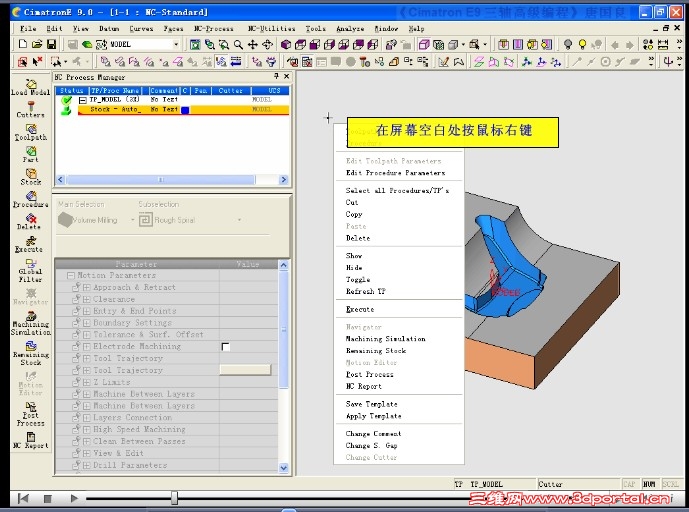Click the magnifier Zoom toolbar icon
Viewport: 689px width, 512px height.
point(238,44)
